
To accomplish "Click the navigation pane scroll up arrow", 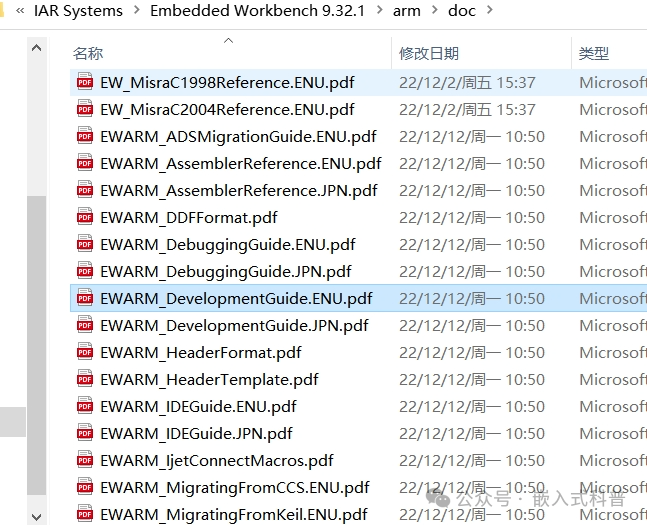I will click(36, 48).
